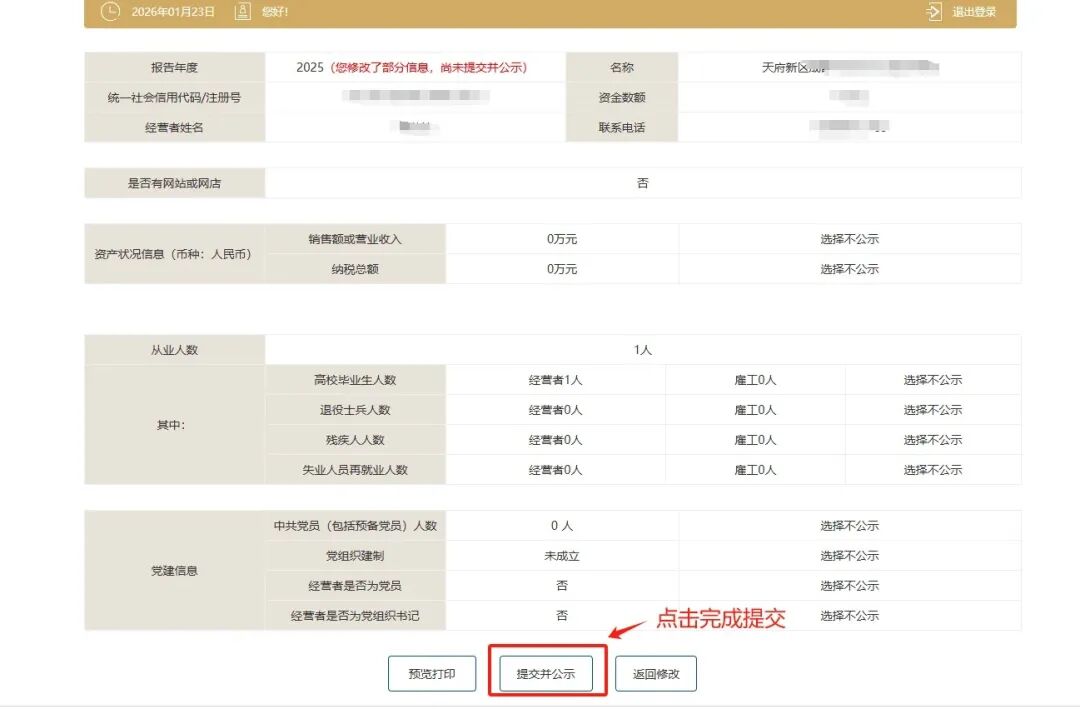Click 雇工0人 in the 残疾人人数 row
The width and height of the screenshot is (1080, 709).
[x=755, y=440]
